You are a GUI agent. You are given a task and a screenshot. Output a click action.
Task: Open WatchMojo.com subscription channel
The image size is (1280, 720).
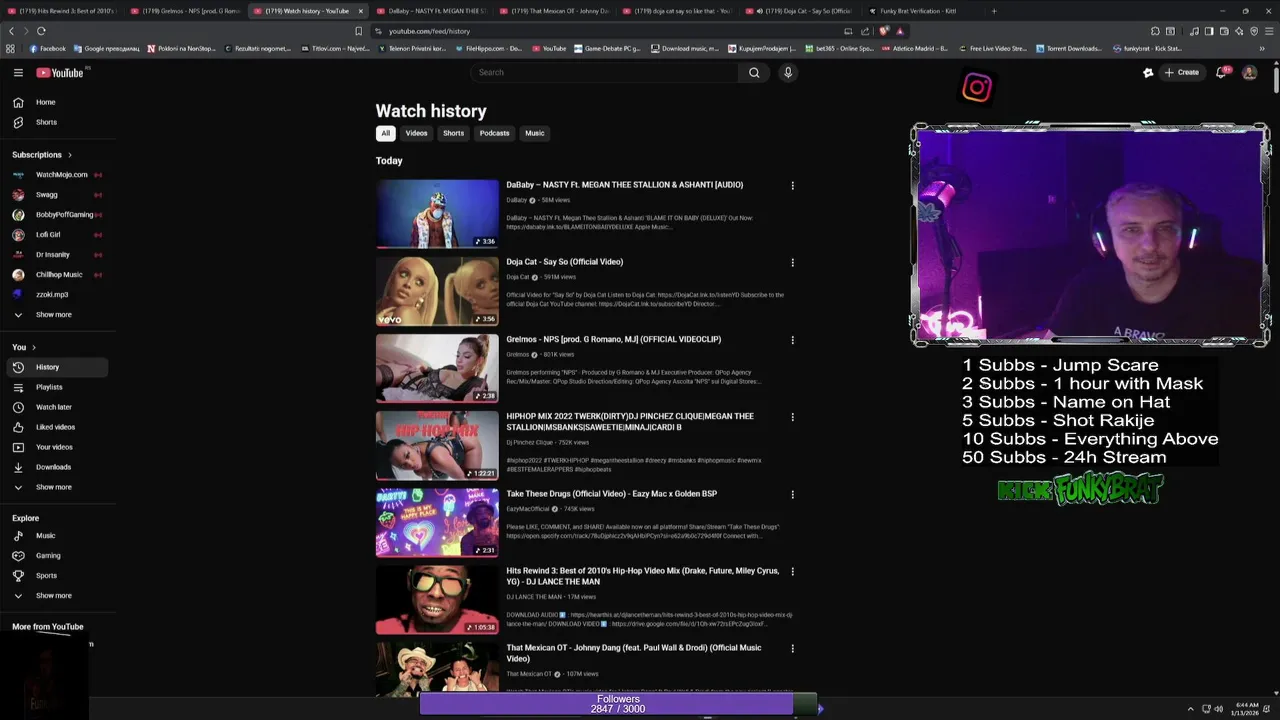55,175
